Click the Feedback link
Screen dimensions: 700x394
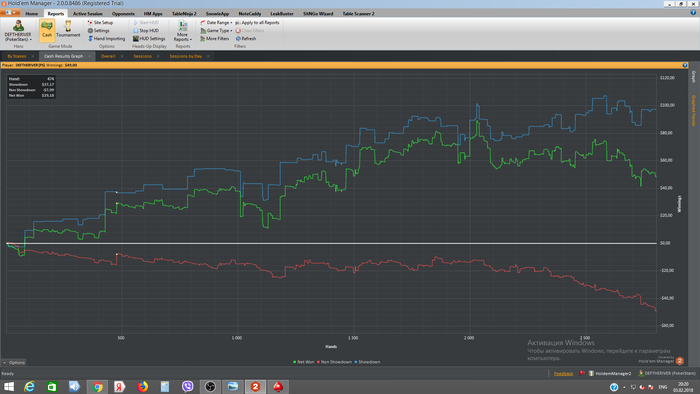(x=563, y=373)
